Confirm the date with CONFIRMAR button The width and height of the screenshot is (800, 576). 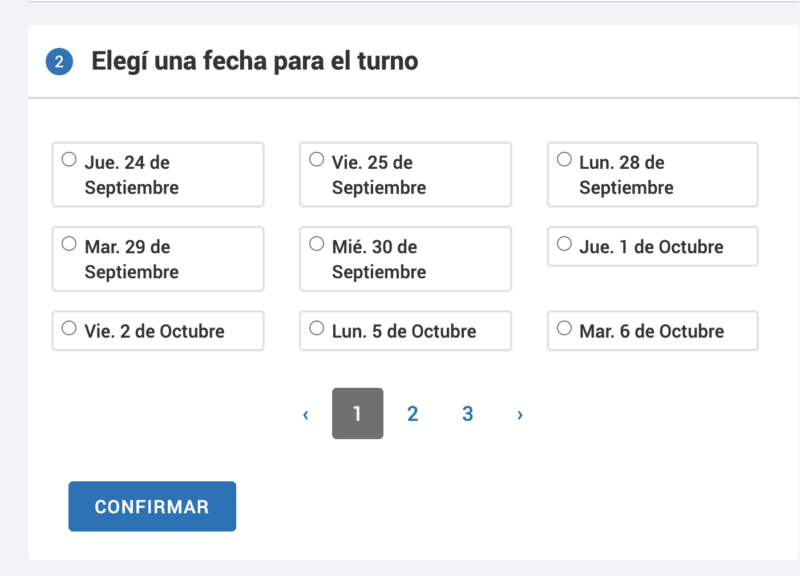[152, 506]
